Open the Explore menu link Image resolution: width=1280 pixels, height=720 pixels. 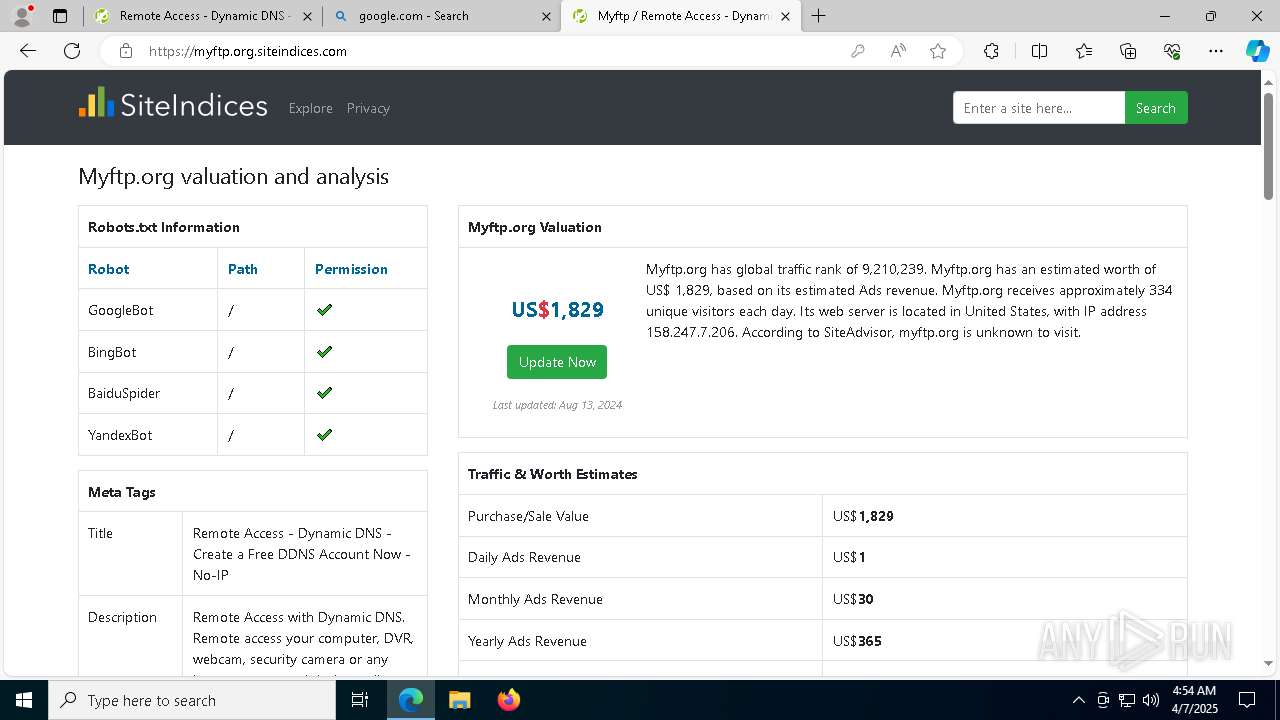[310, 108]
